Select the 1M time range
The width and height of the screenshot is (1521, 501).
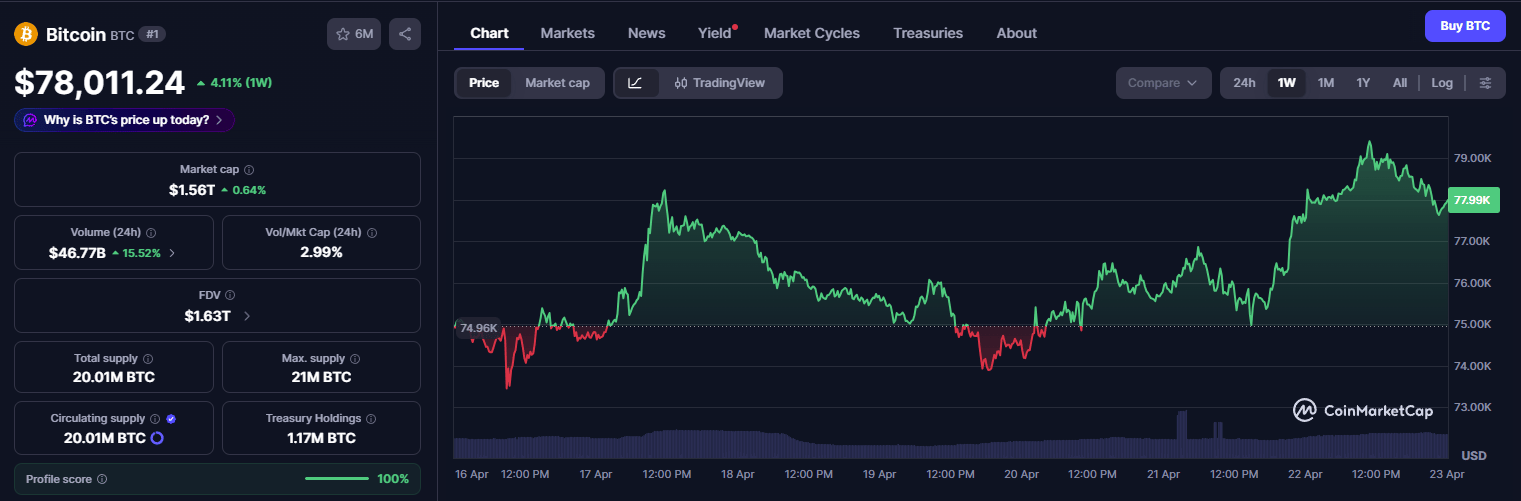coord(1326,83)
